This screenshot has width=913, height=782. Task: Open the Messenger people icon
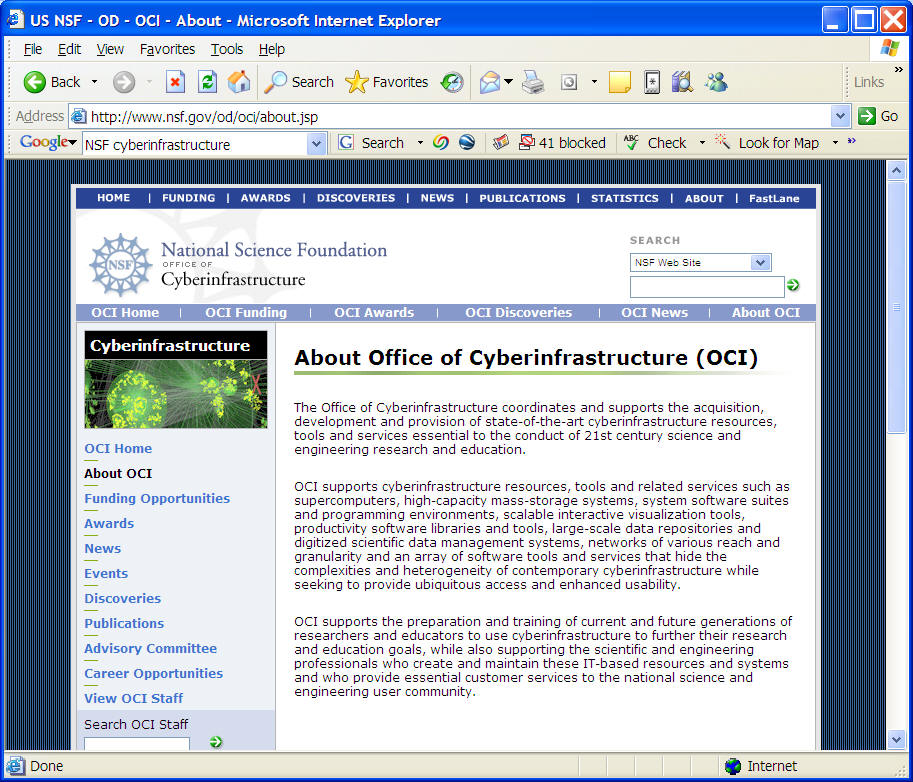click(x=716, y=82)
